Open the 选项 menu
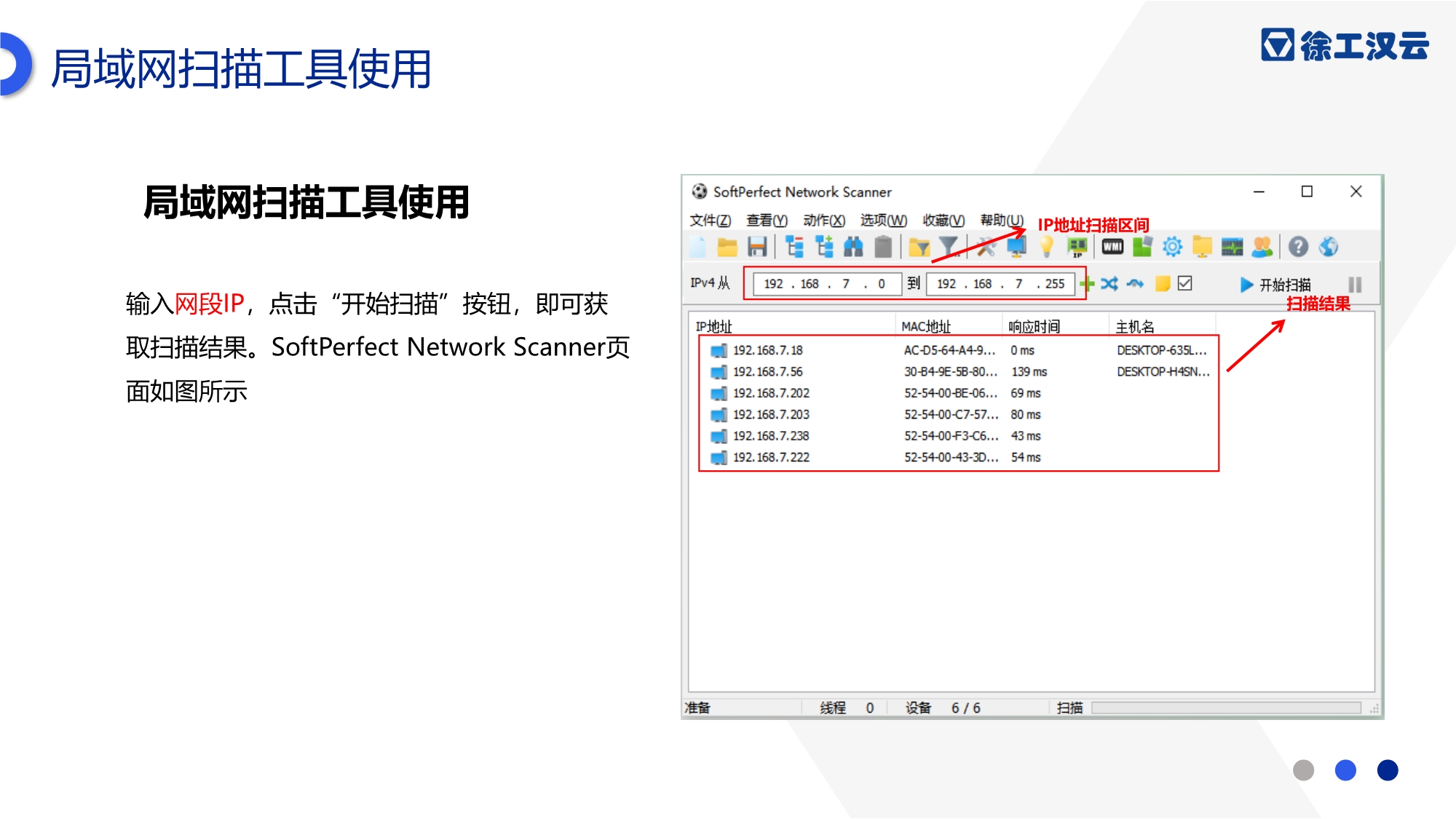Image resolution: width=1456 pixels, height=819 pixels. (883, 221)
